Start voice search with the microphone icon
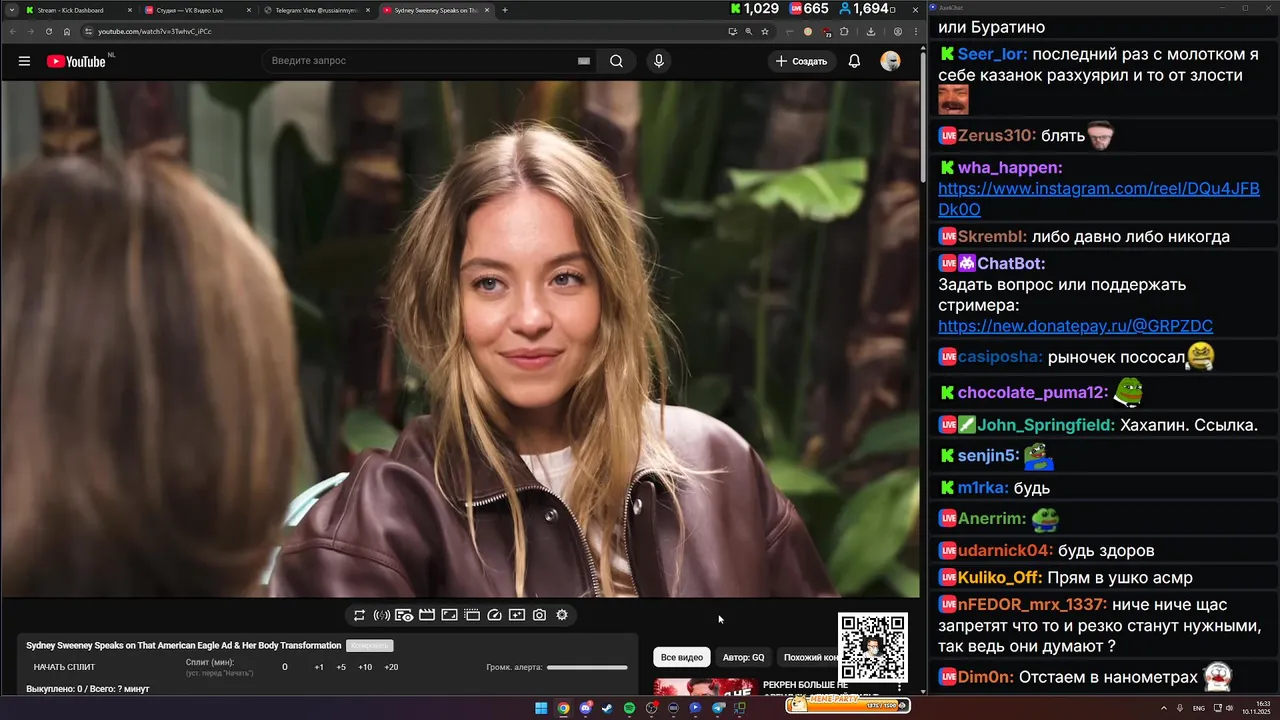This screenshot has height=720, width=1280. tap(658, 61)
